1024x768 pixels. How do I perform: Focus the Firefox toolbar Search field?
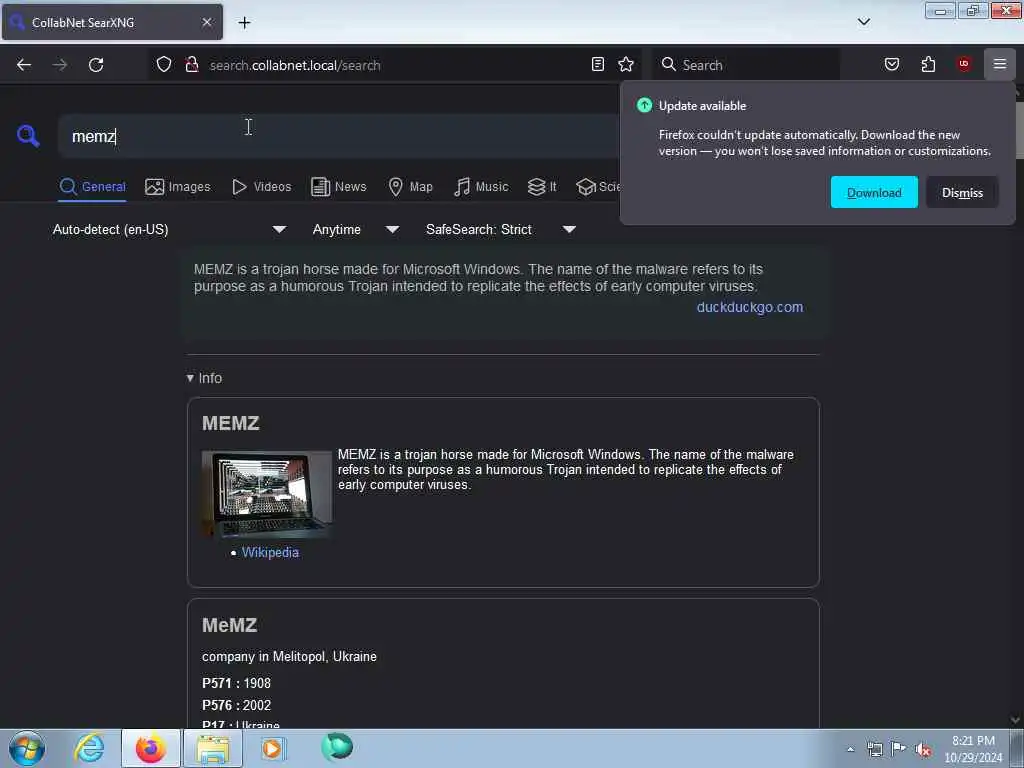747,65
